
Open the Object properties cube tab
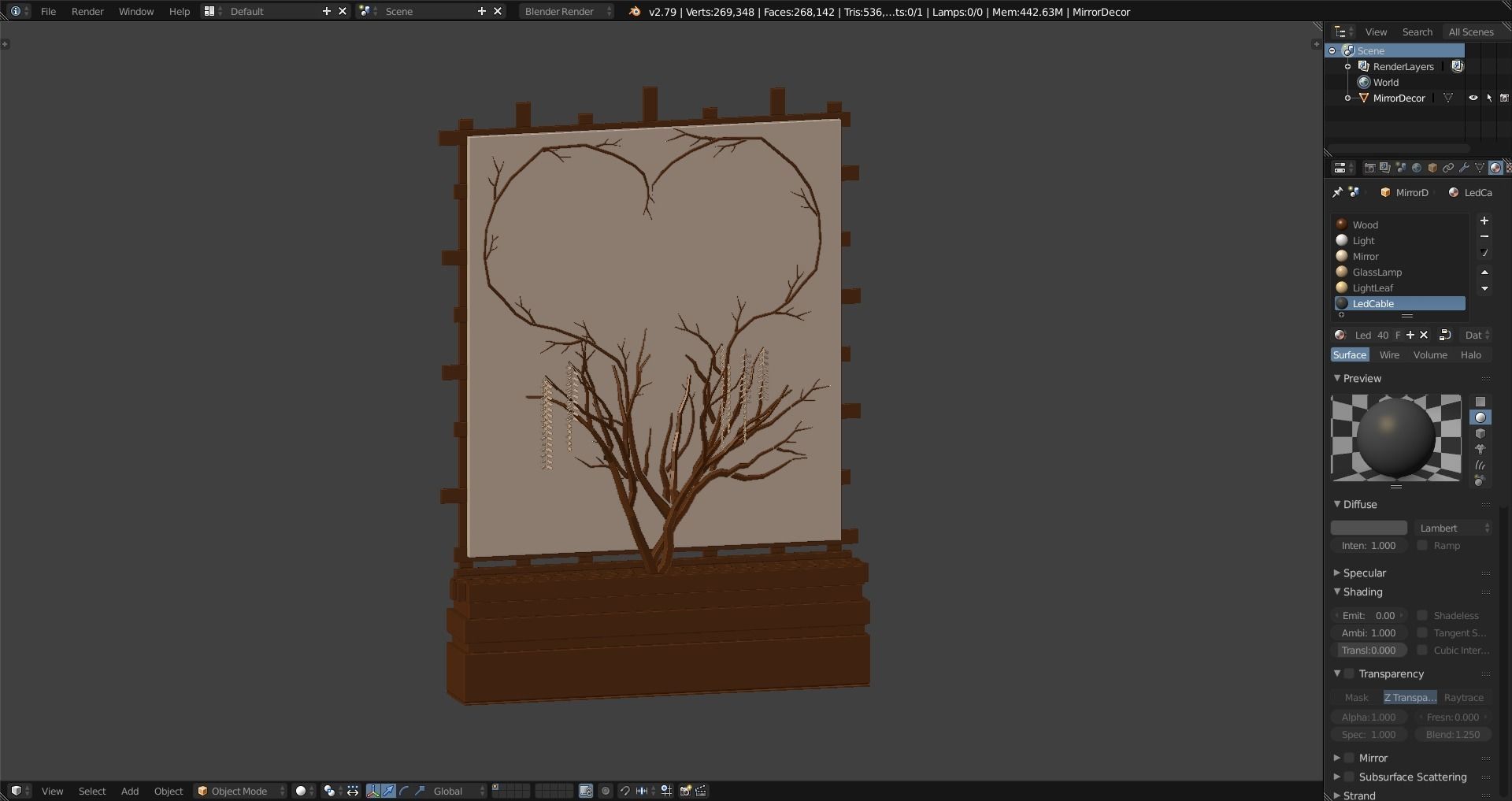click(1432, 168)
